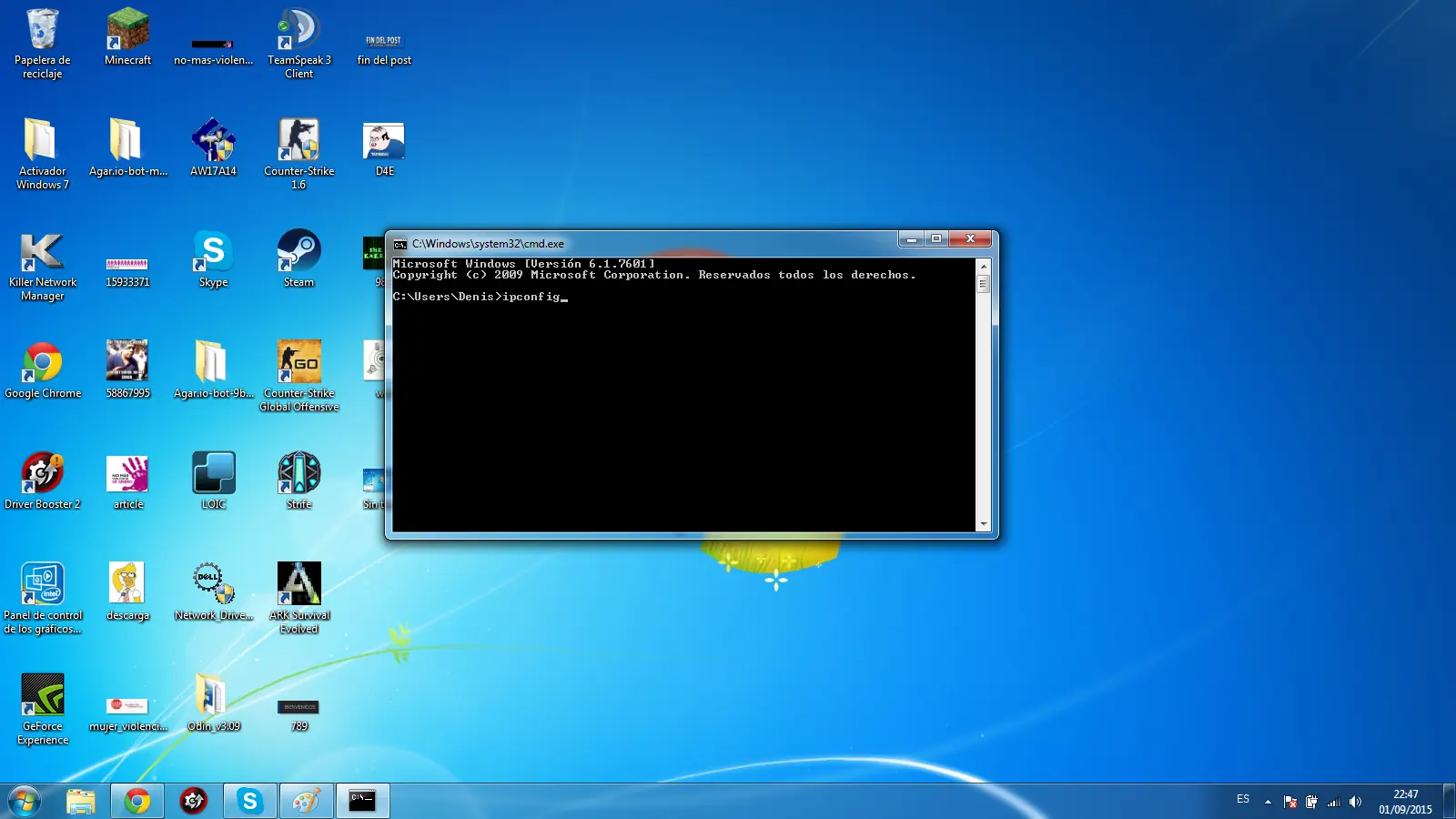Open the Papelera de reciclaje icon

point(42,44)
